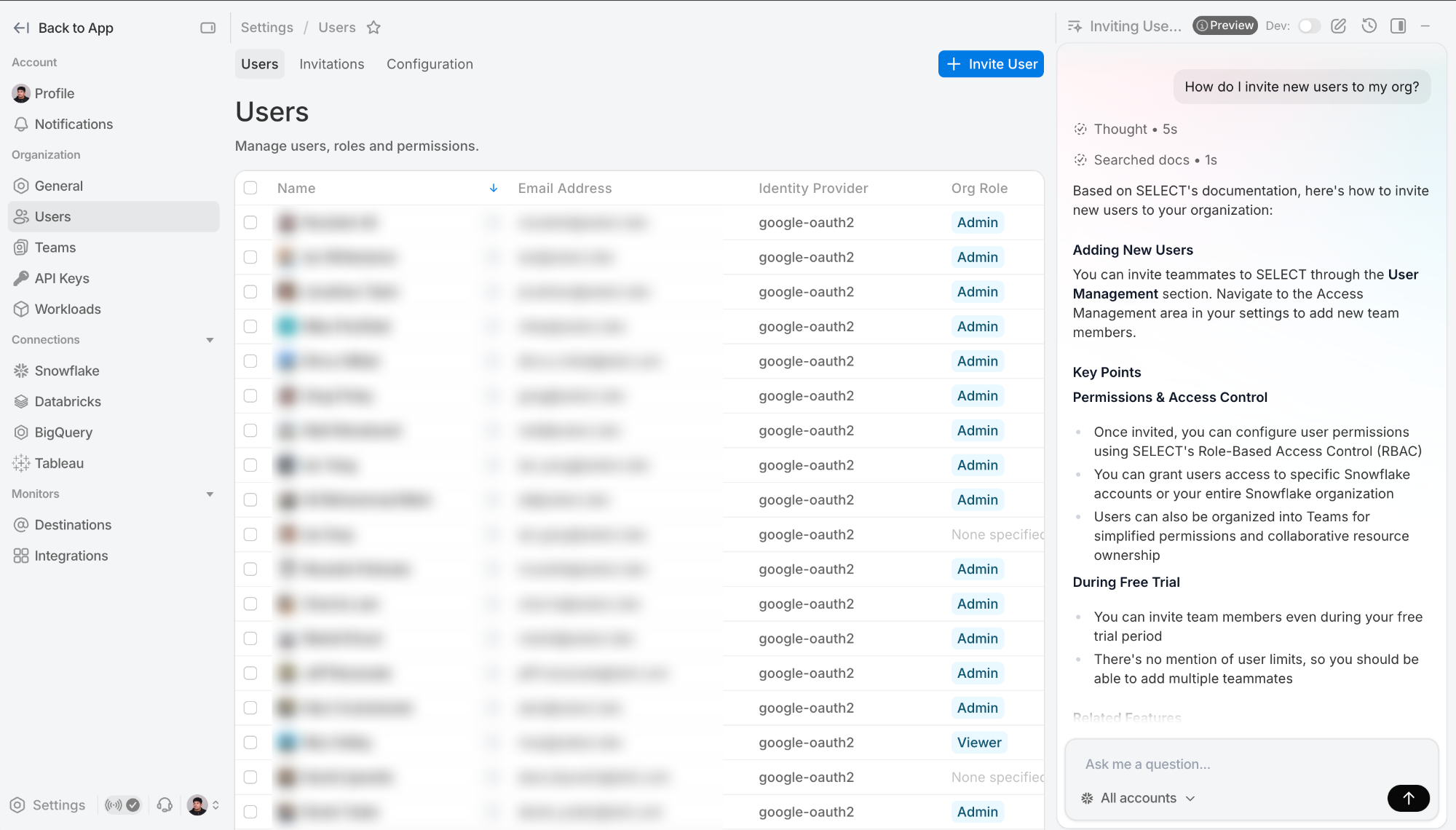Click the star icon to favorite Users page
The height and width of the screenshot is (830, 1456).
pos(373,28)
